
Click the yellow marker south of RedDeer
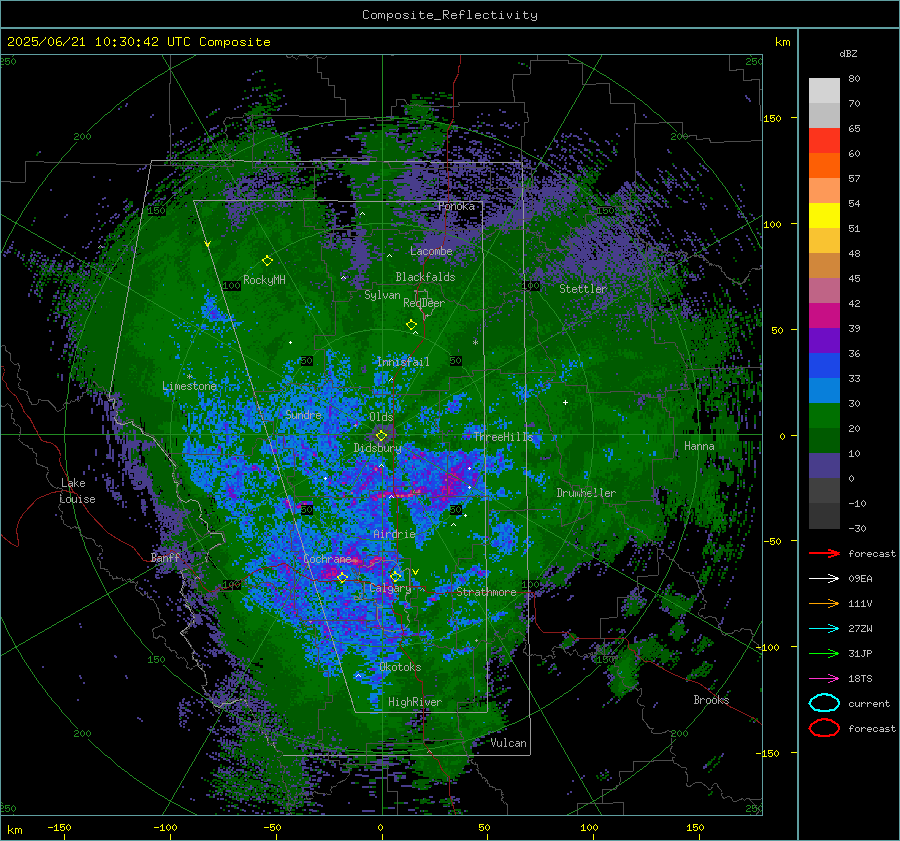411,325
